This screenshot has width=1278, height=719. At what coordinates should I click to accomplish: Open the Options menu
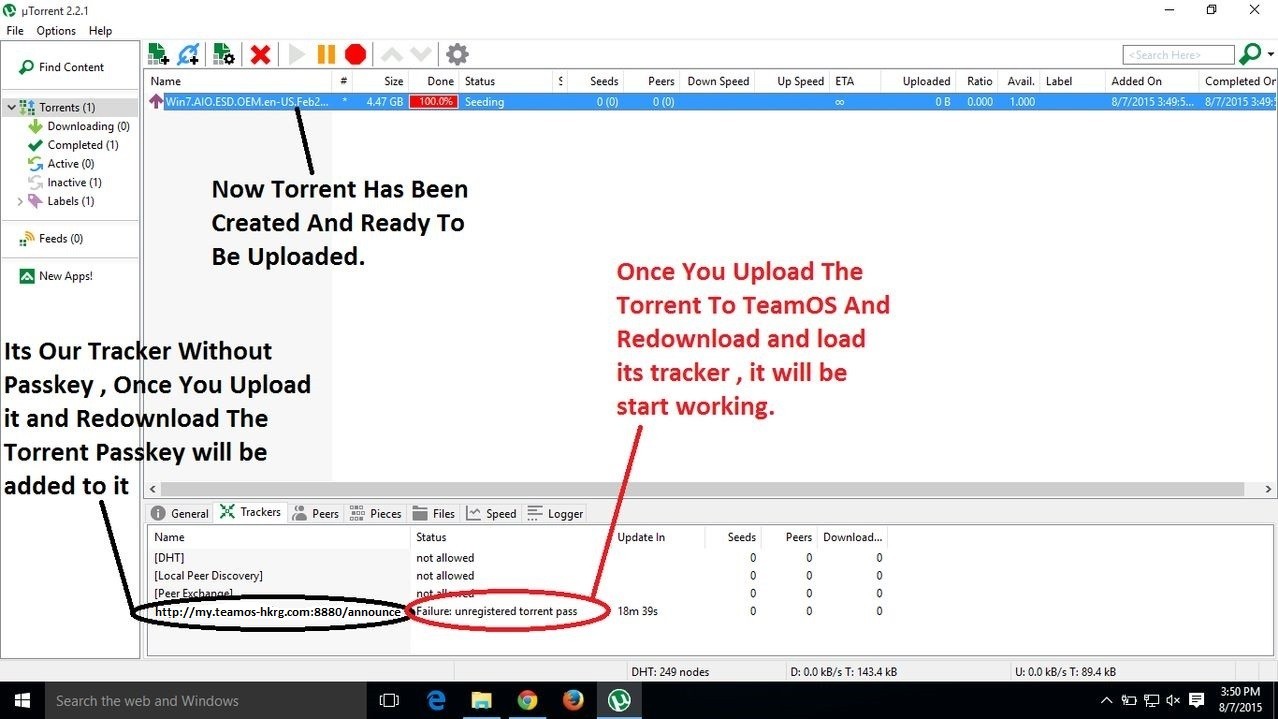point(56,31)
